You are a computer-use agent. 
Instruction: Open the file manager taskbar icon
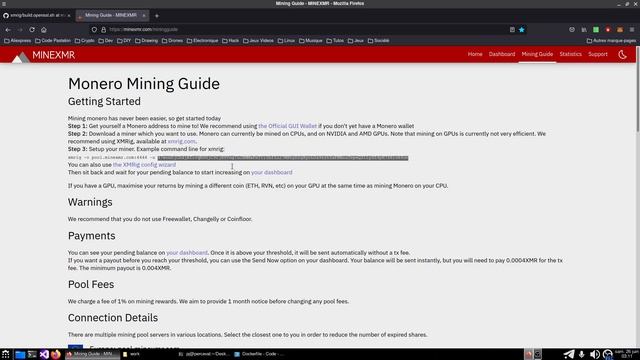pyautogui.click(x=20, y=354)
